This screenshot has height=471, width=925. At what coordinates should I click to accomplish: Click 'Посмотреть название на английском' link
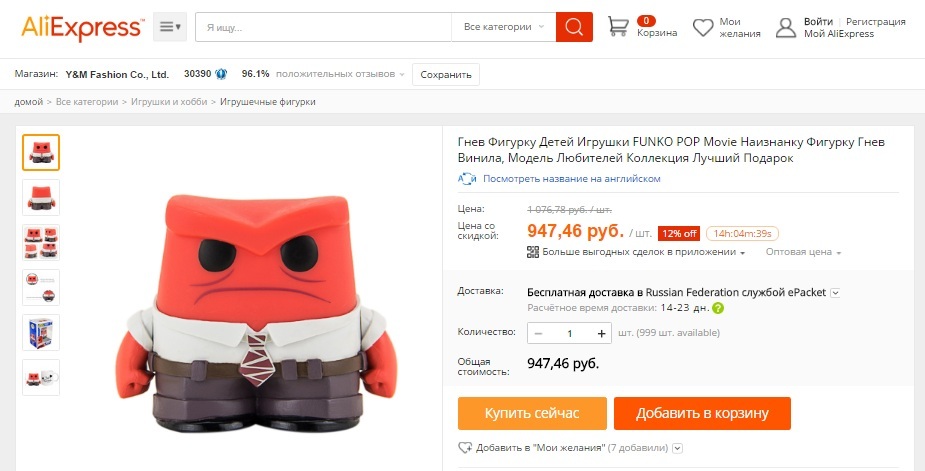coord(571,179)
